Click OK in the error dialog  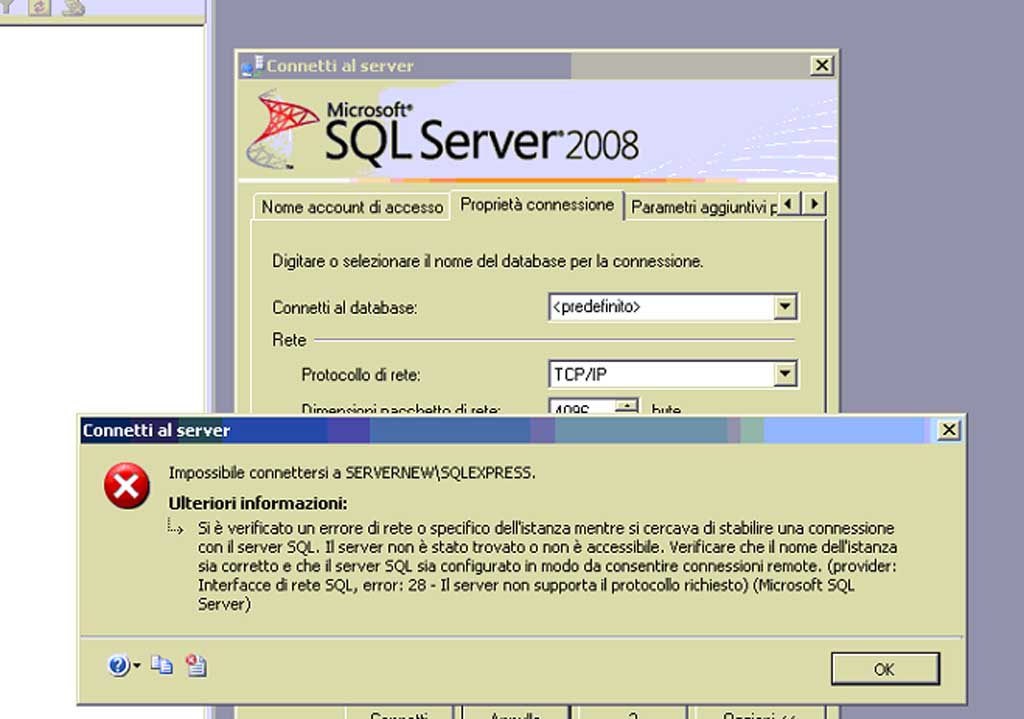(885, 669)
